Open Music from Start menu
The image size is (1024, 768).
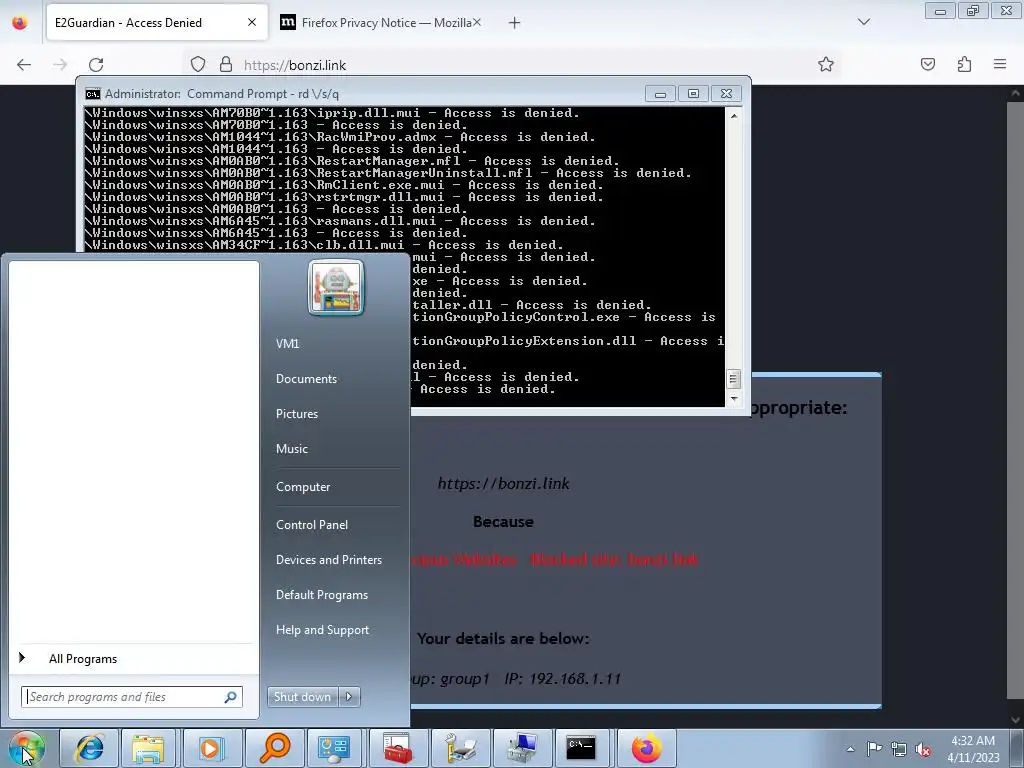[x=292, y=449]
